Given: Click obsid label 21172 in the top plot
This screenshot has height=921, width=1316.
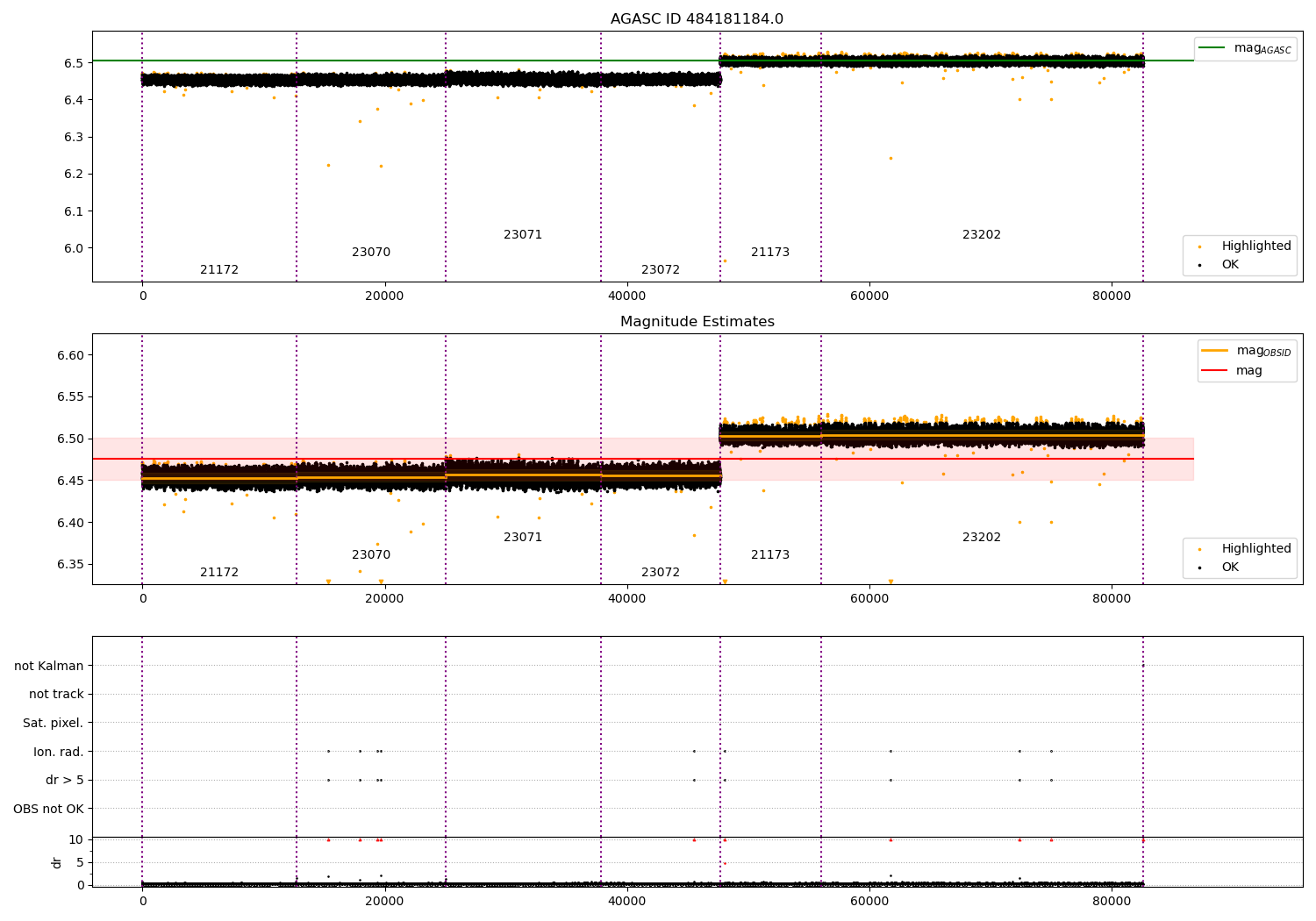Looking at the screenshot, I should tap(219, 270).
